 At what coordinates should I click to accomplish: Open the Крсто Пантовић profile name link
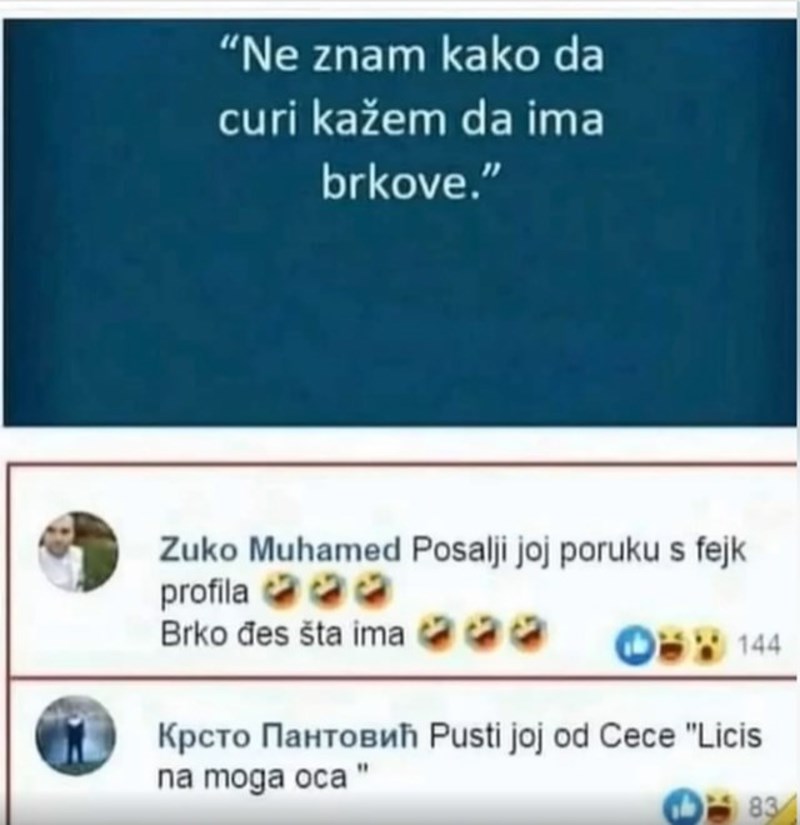pyautogui.click(x=287, y=736)
